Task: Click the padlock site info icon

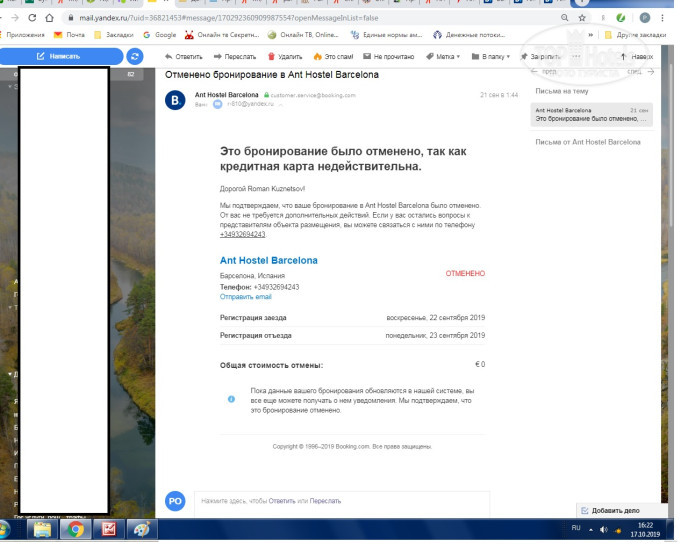Action: [70, 18]
